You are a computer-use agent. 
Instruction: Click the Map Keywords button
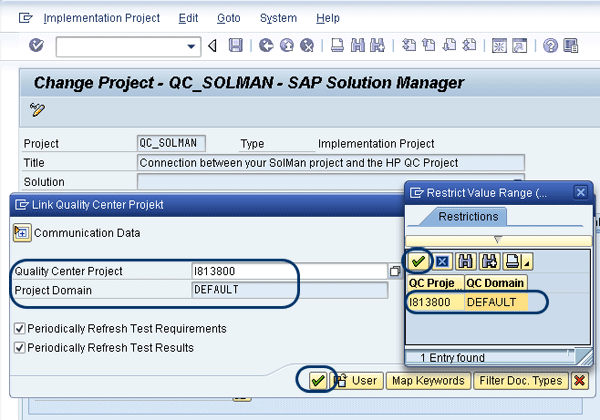428,381
